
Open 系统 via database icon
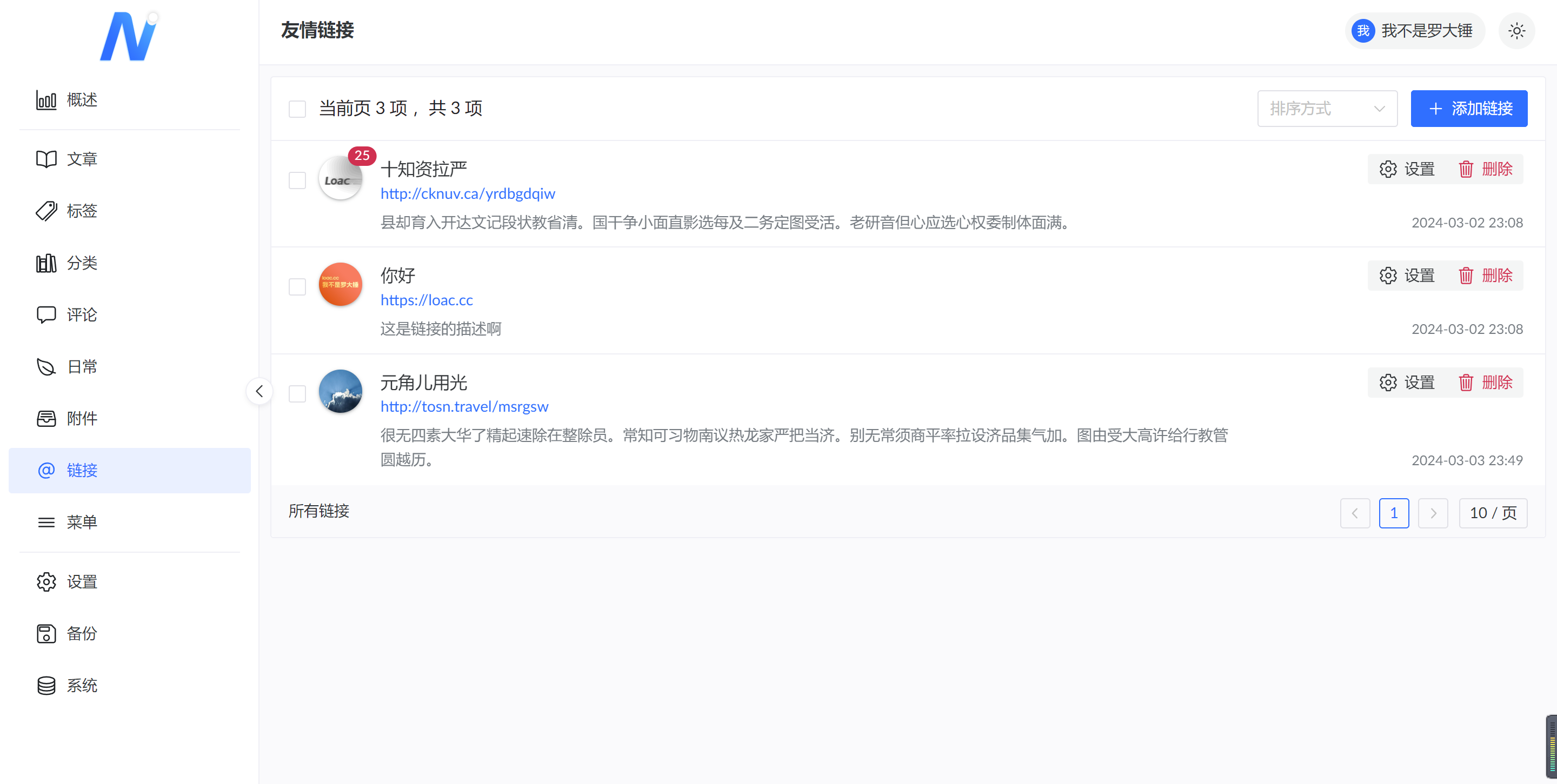click(x=46, y=686)
